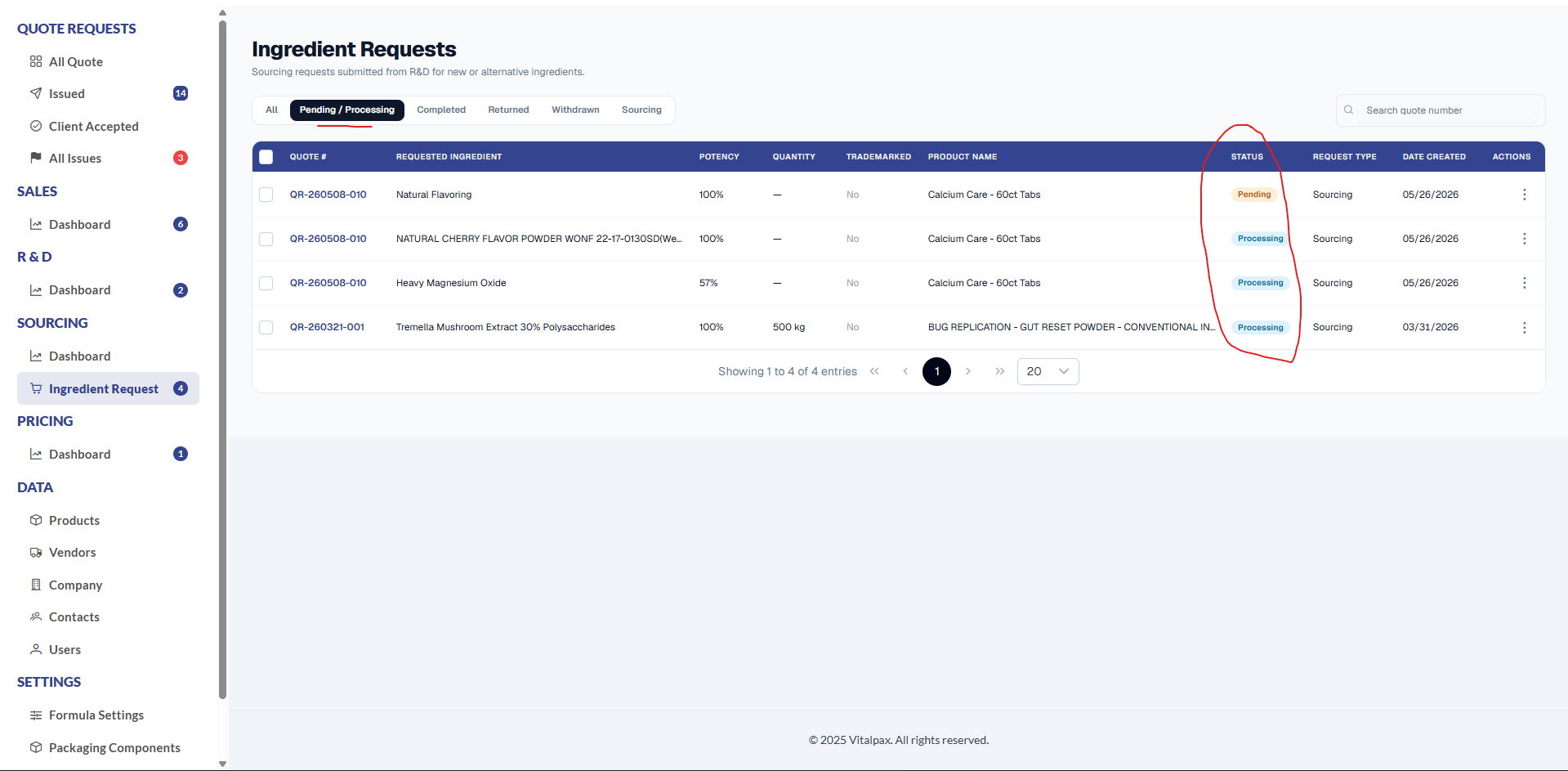1568x771 pixels.
Task: Click the Date Created column header
Action: pos(1434,157)
